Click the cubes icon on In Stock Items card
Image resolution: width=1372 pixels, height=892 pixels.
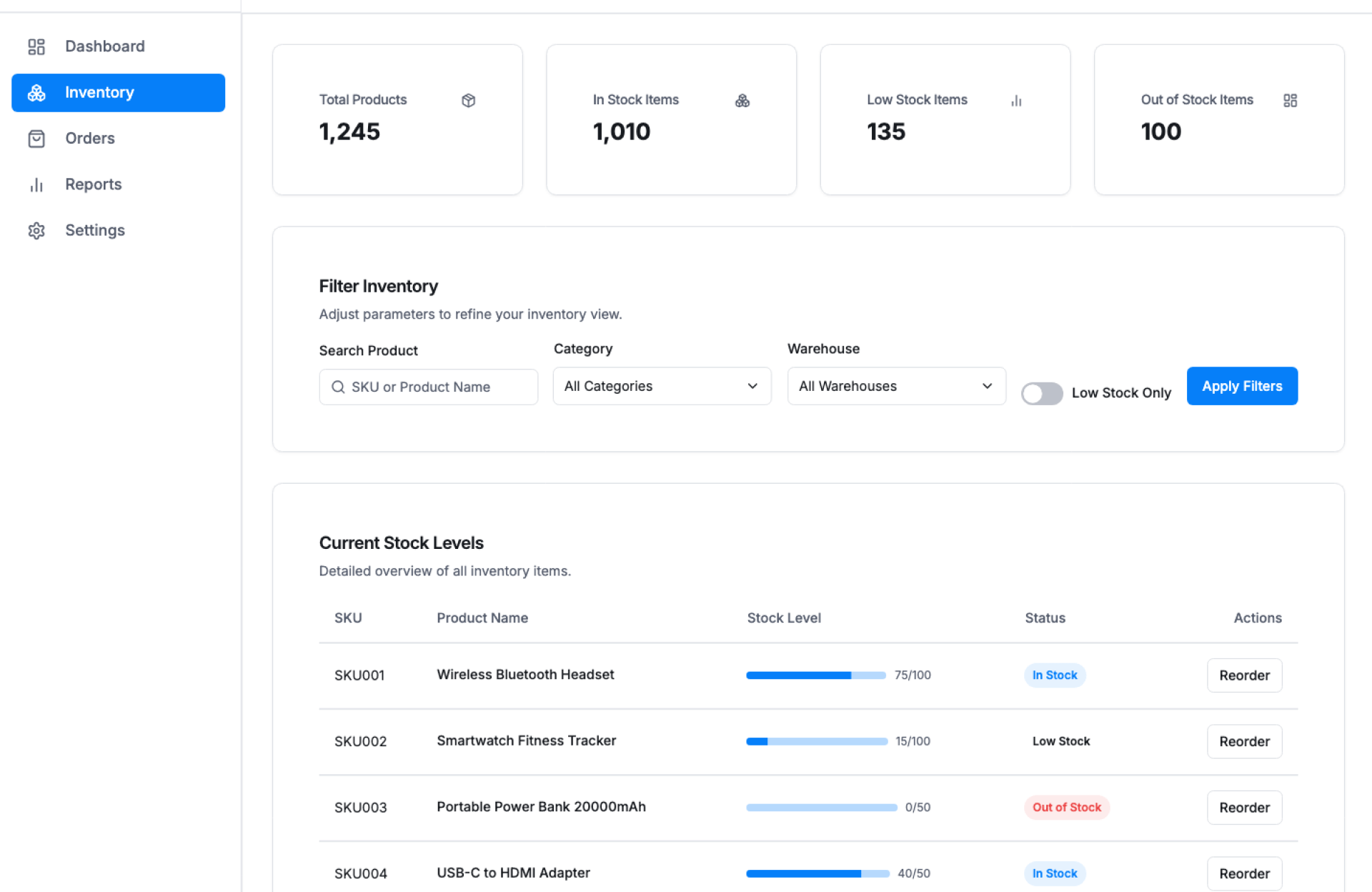point(742,101)
